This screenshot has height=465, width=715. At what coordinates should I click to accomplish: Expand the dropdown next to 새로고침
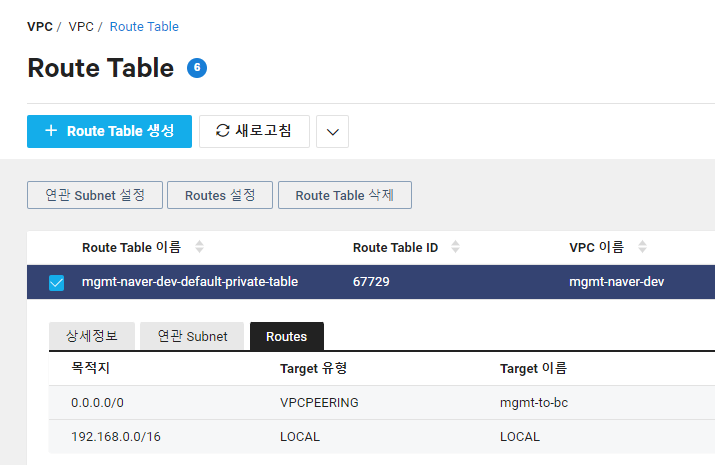(x=332, y=131)
